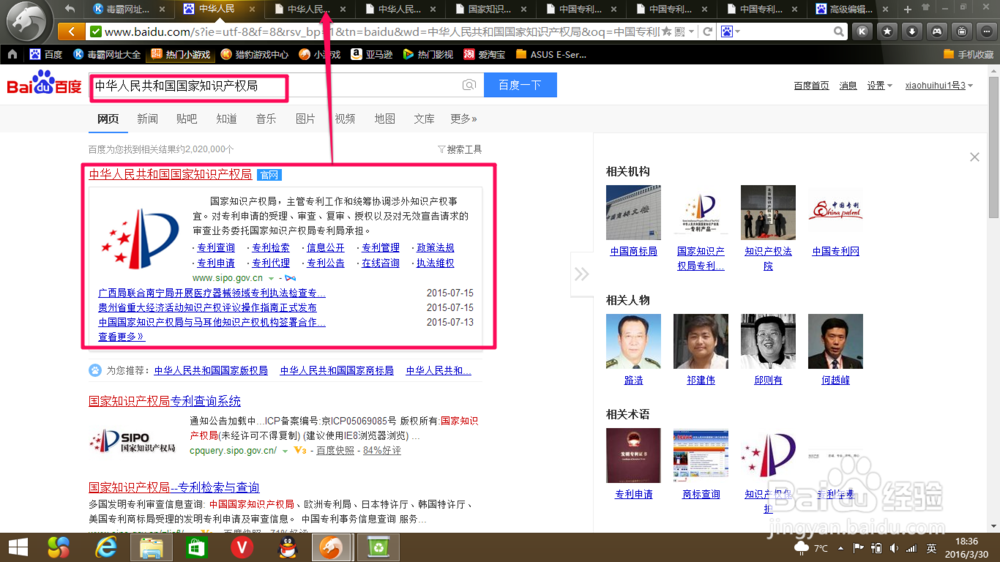
Task: Click 何越峰 person thumbnail
Action: (x=835, y=341)
